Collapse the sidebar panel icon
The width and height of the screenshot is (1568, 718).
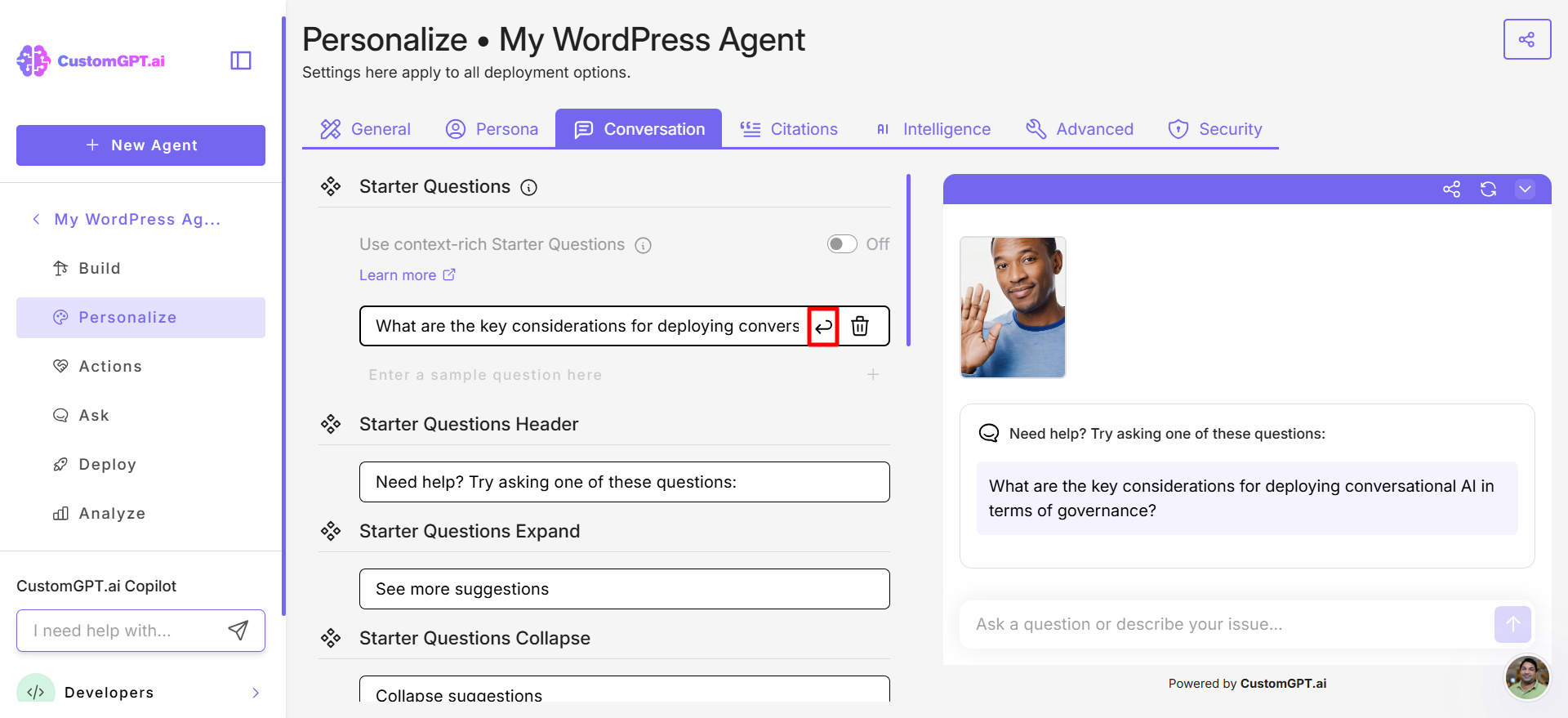pyautogui.click(x=241, y=60)
